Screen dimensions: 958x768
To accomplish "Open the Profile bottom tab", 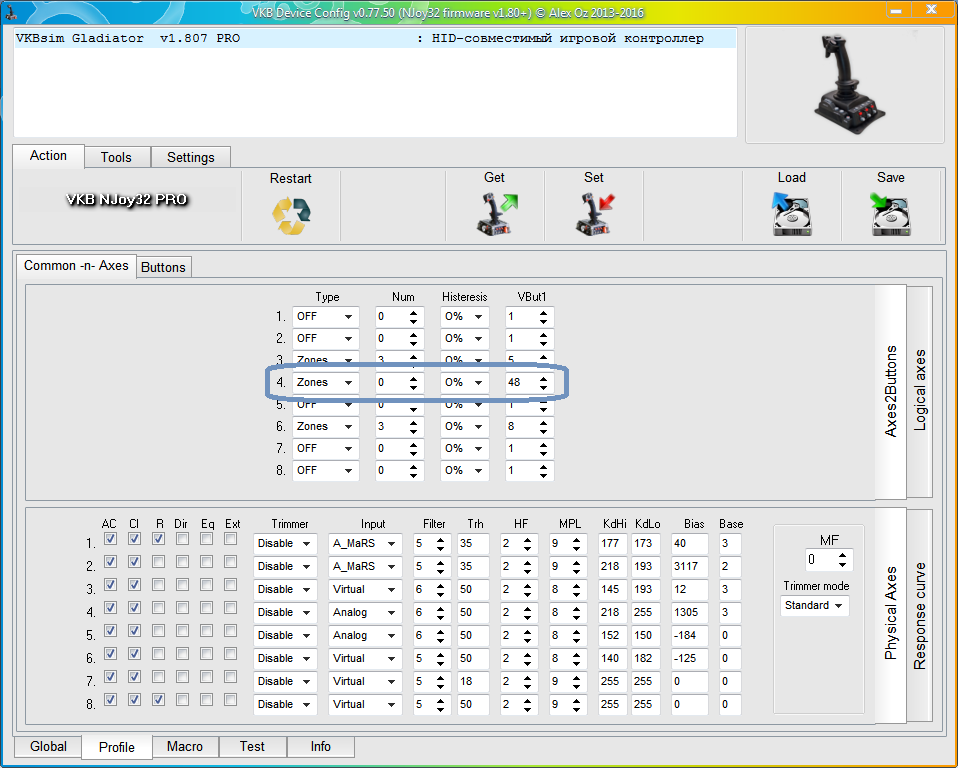I will [116, 747].
